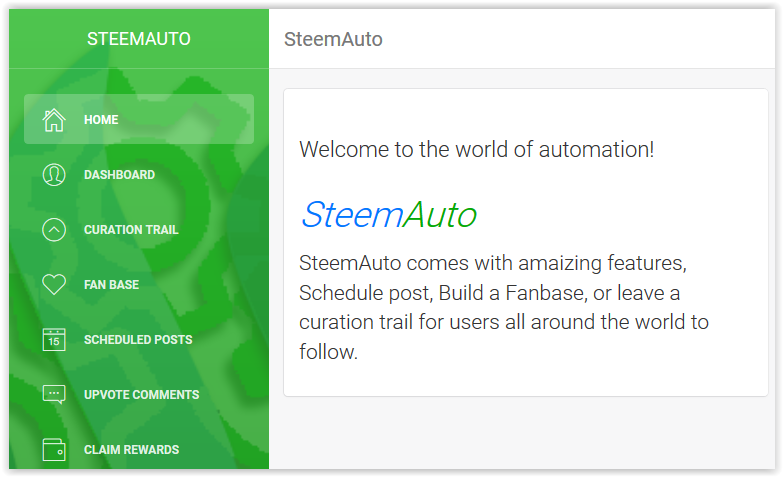Image resolution: width=783 pixels, height=477 pixels.
Task: Select the Fan Base heart icon
Action: pyautogui.click(x=54, y=284)
